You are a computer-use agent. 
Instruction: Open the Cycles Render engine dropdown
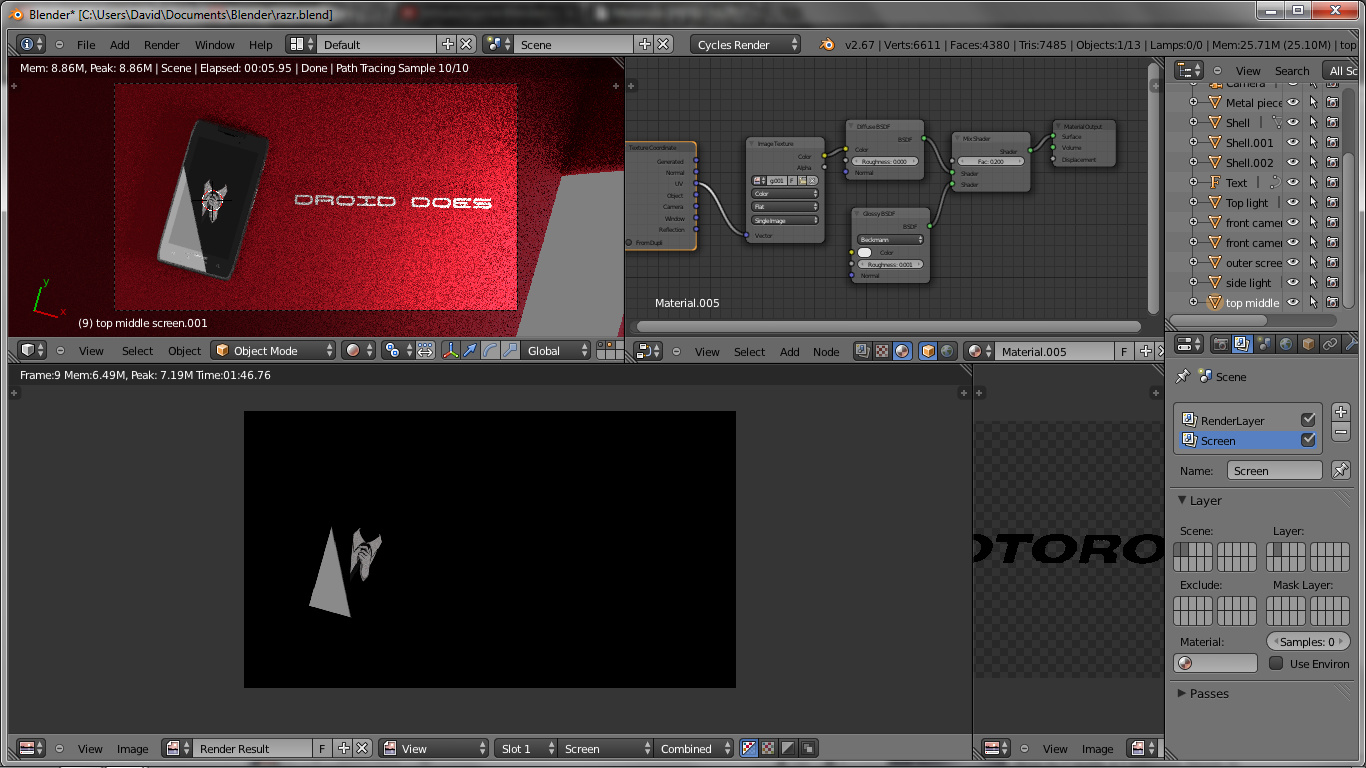pos(745,44)
